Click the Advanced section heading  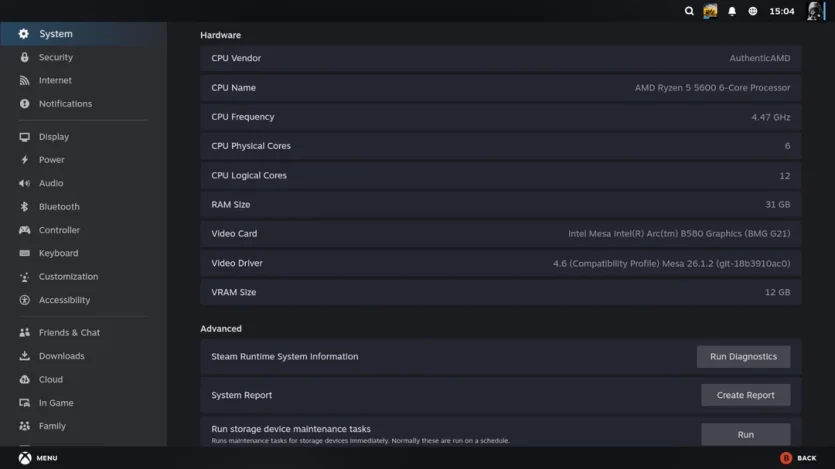click(221, 328)
